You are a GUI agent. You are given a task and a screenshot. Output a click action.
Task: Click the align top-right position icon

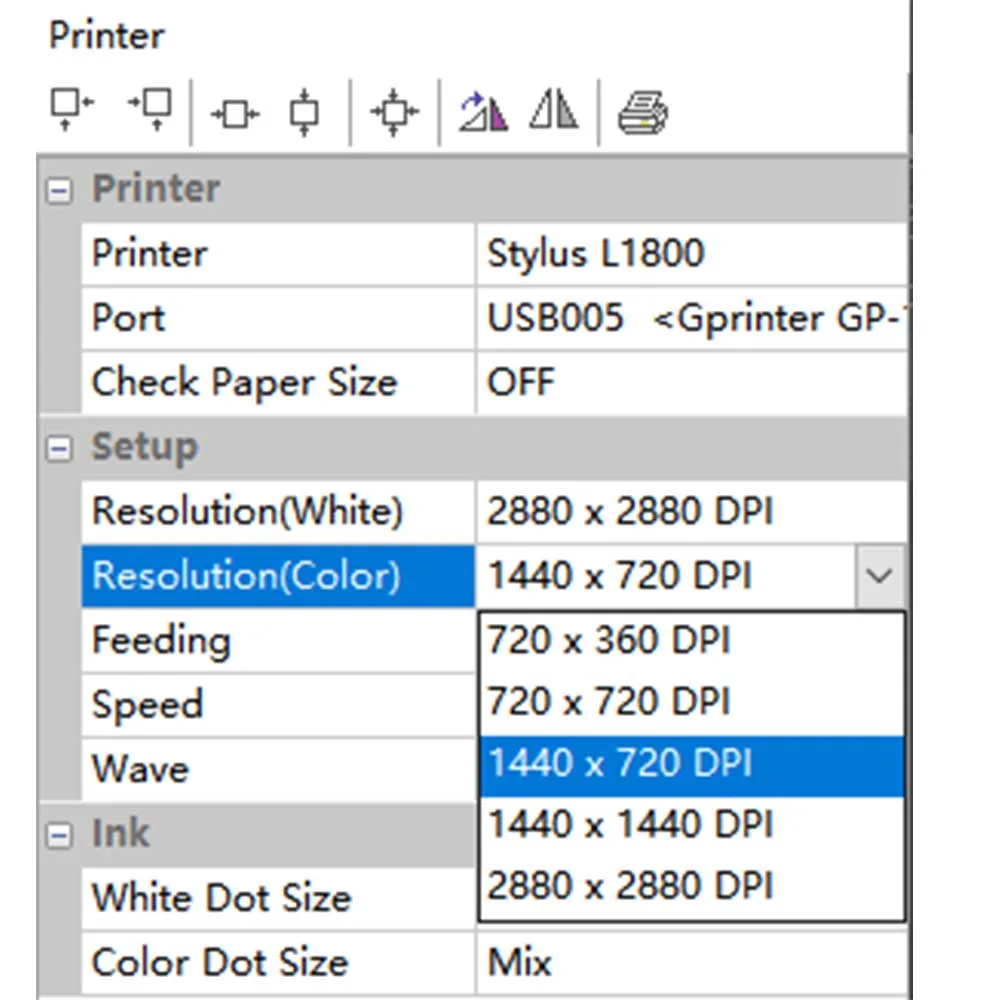[x=151, y=111]
